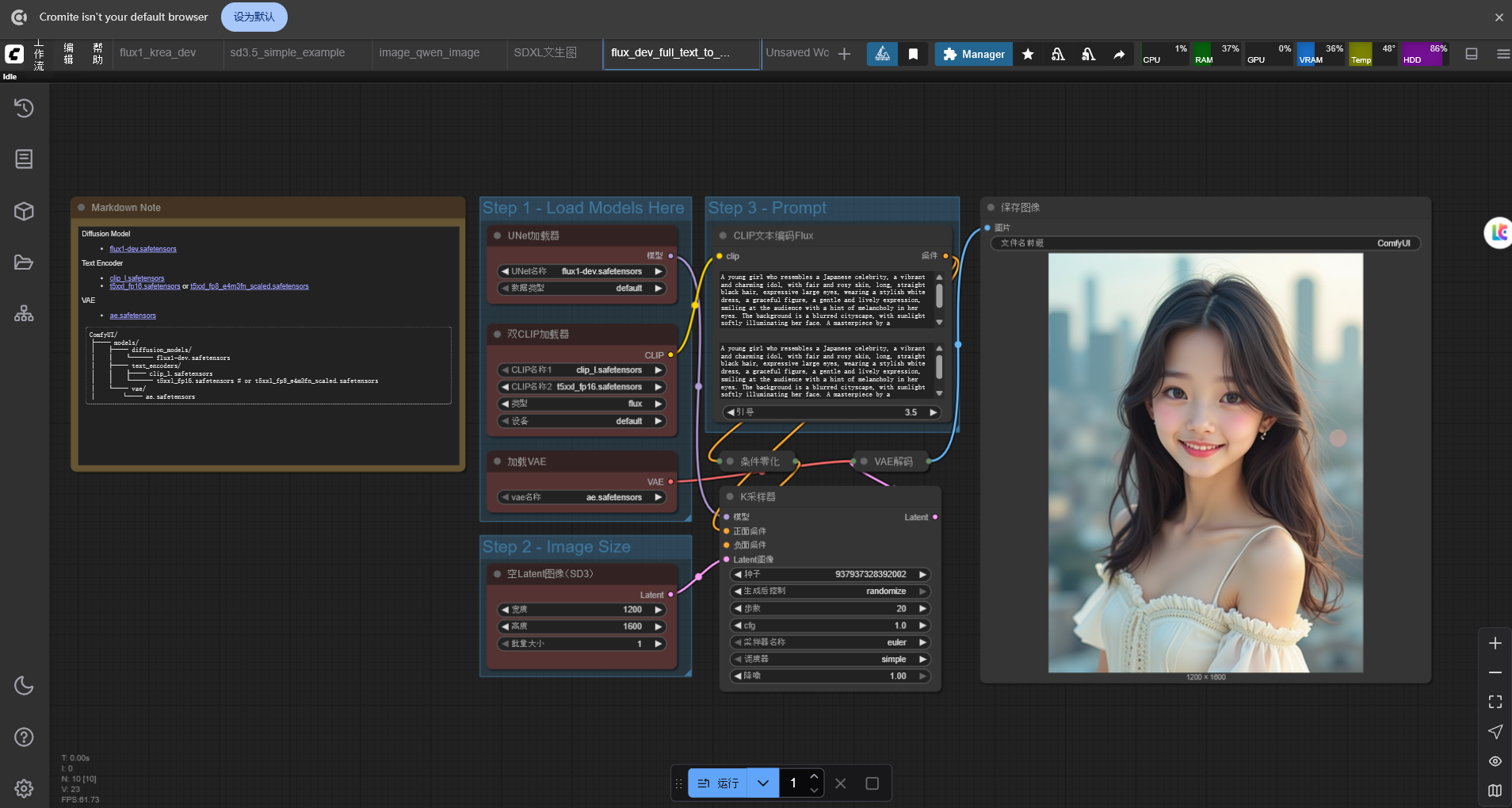This screenshot has height=808, width=1512.
Task: Click the star favorite toolbar icon
Action: tap(1028, 54)
